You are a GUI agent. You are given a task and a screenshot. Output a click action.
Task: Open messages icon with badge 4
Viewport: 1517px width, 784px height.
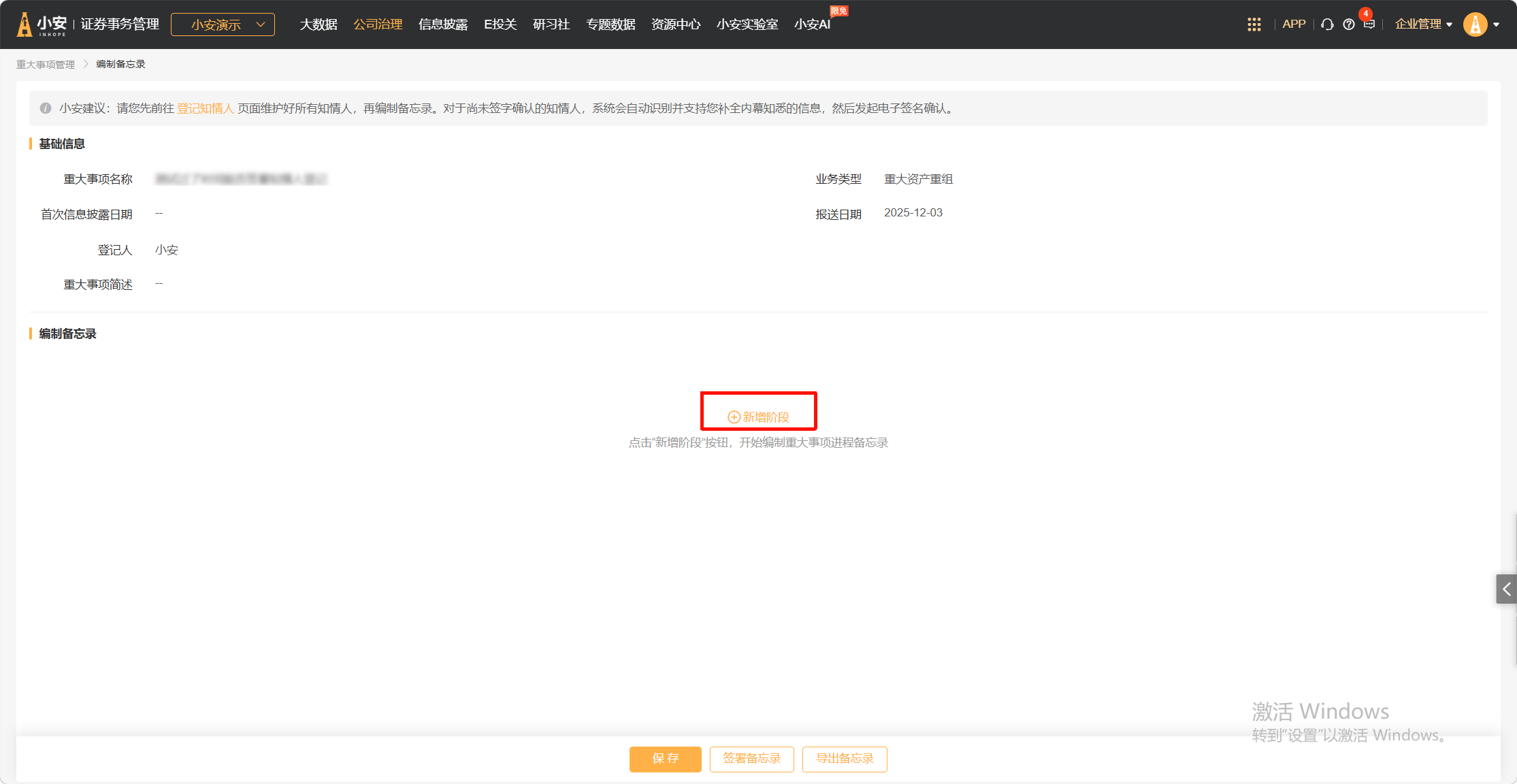point(1369,24)
